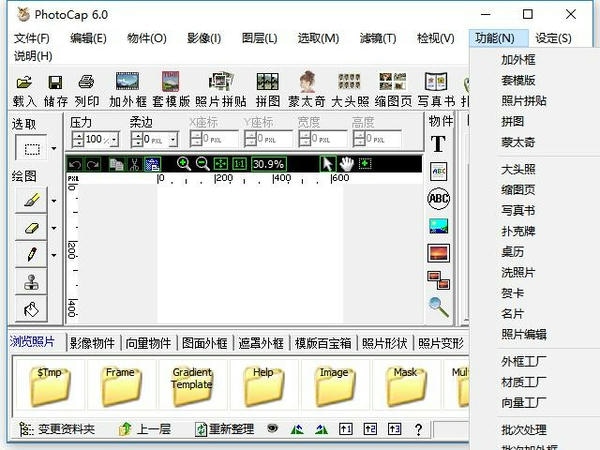
Task: Click the question mark help button
Action: coord(419,429)
